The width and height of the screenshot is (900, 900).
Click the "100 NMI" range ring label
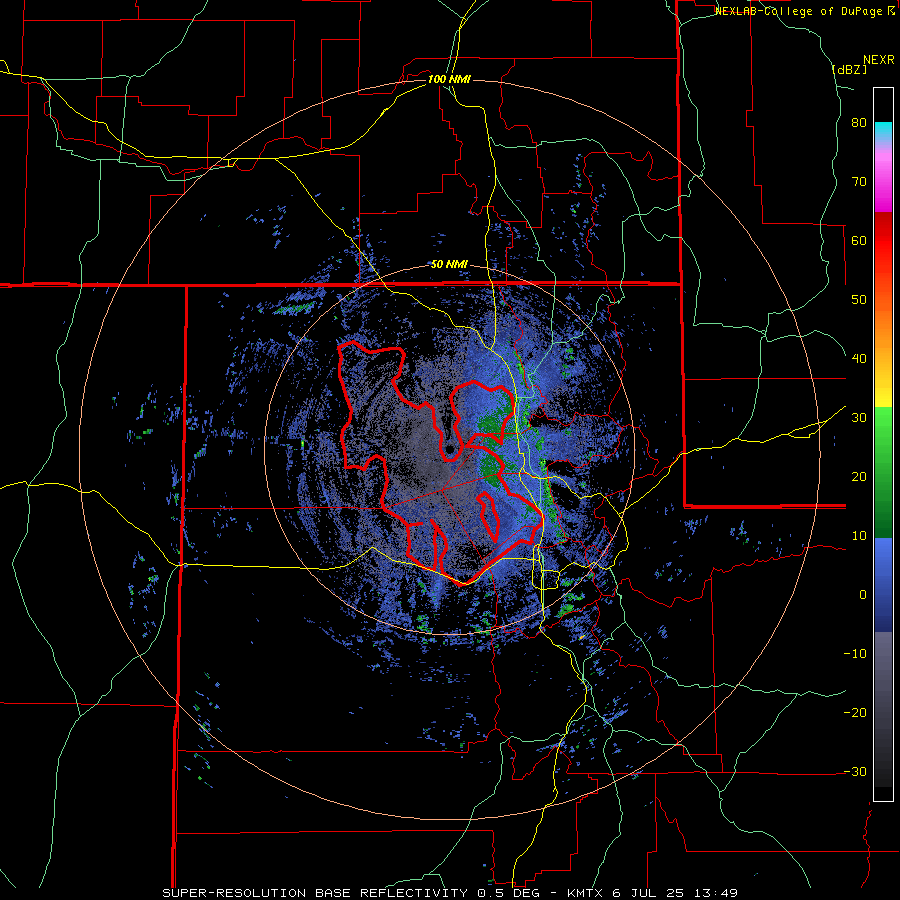tap(449, 79)
